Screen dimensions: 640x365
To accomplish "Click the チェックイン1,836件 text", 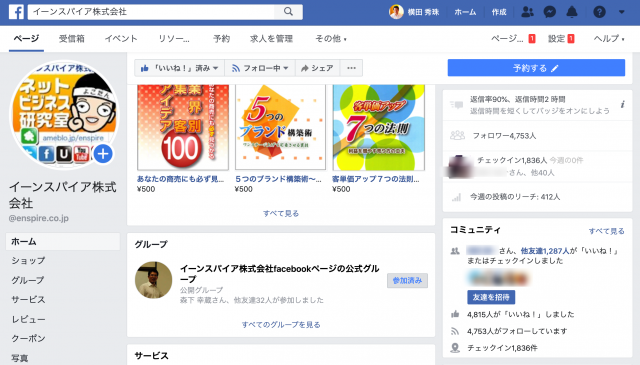I will (x=502, y=348).
